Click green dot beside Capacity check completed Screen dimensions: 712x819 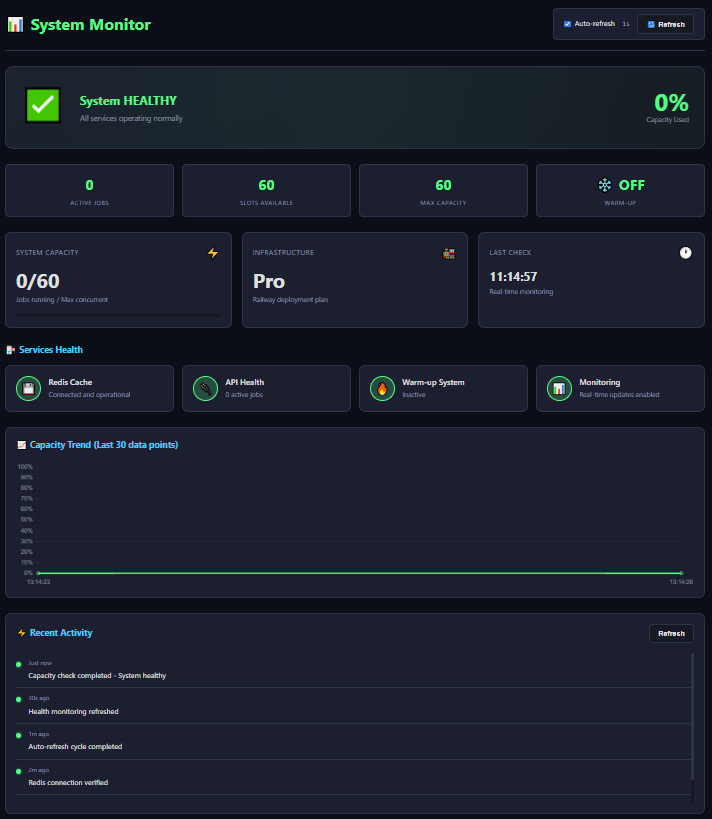tap(18, 664)
